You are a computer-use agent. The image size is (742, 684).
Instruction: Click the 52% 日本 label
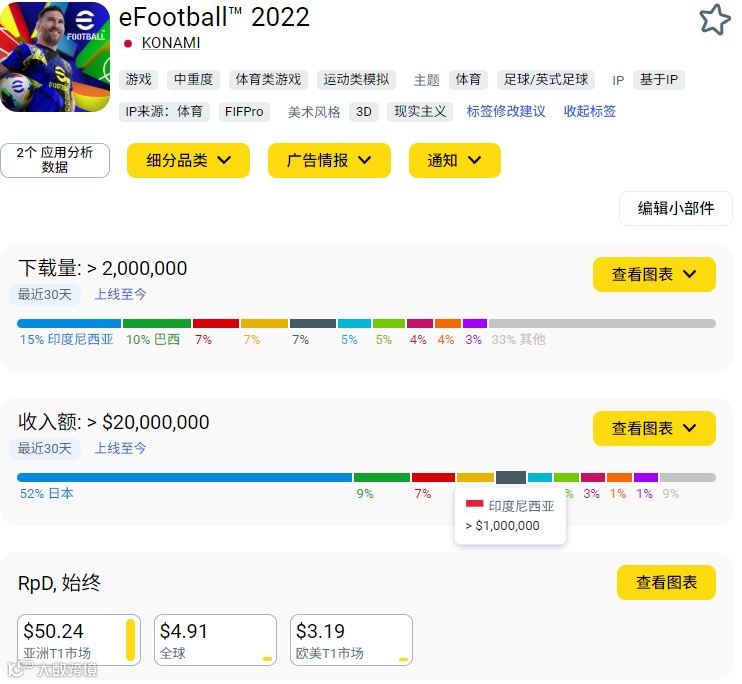46,494
